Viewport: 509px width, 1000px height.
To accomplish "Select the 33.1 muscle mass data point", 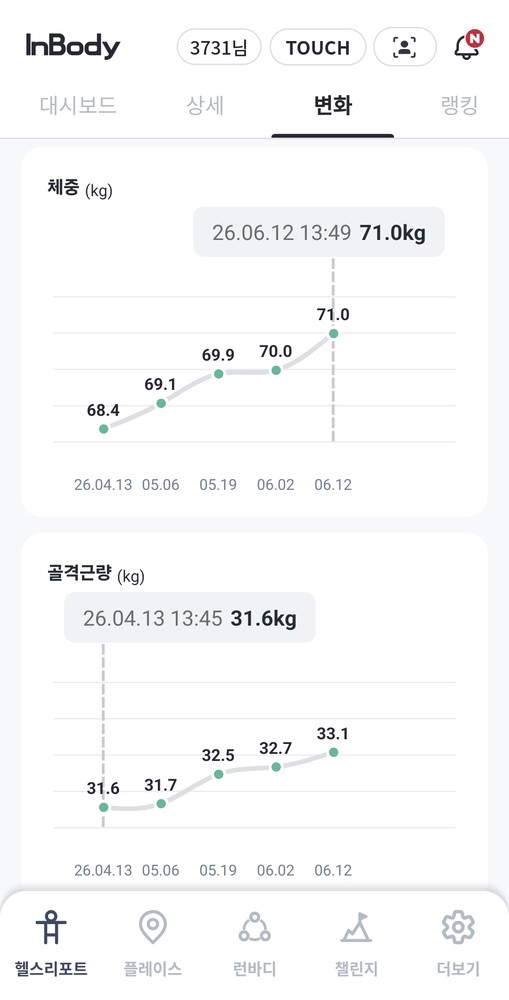I will pos(333,753).
